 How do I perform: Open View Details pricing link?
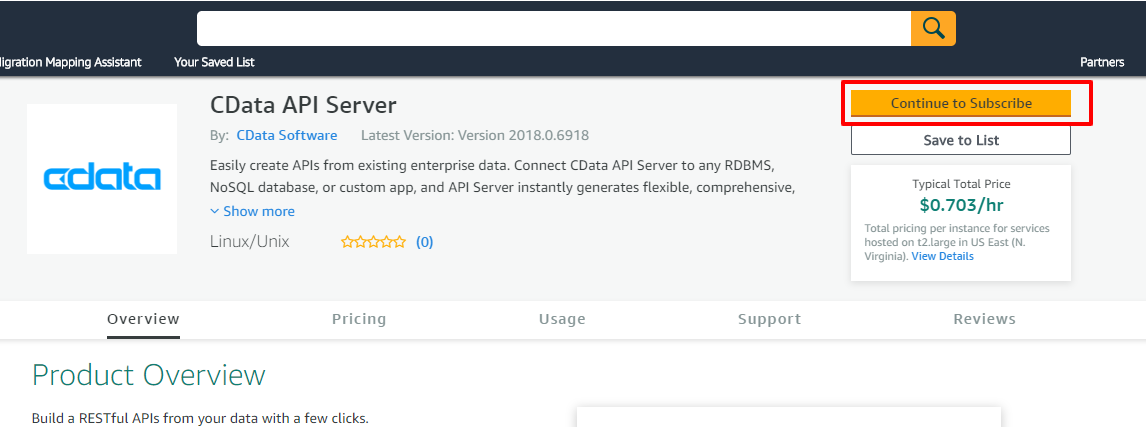[x=942, y=256]
